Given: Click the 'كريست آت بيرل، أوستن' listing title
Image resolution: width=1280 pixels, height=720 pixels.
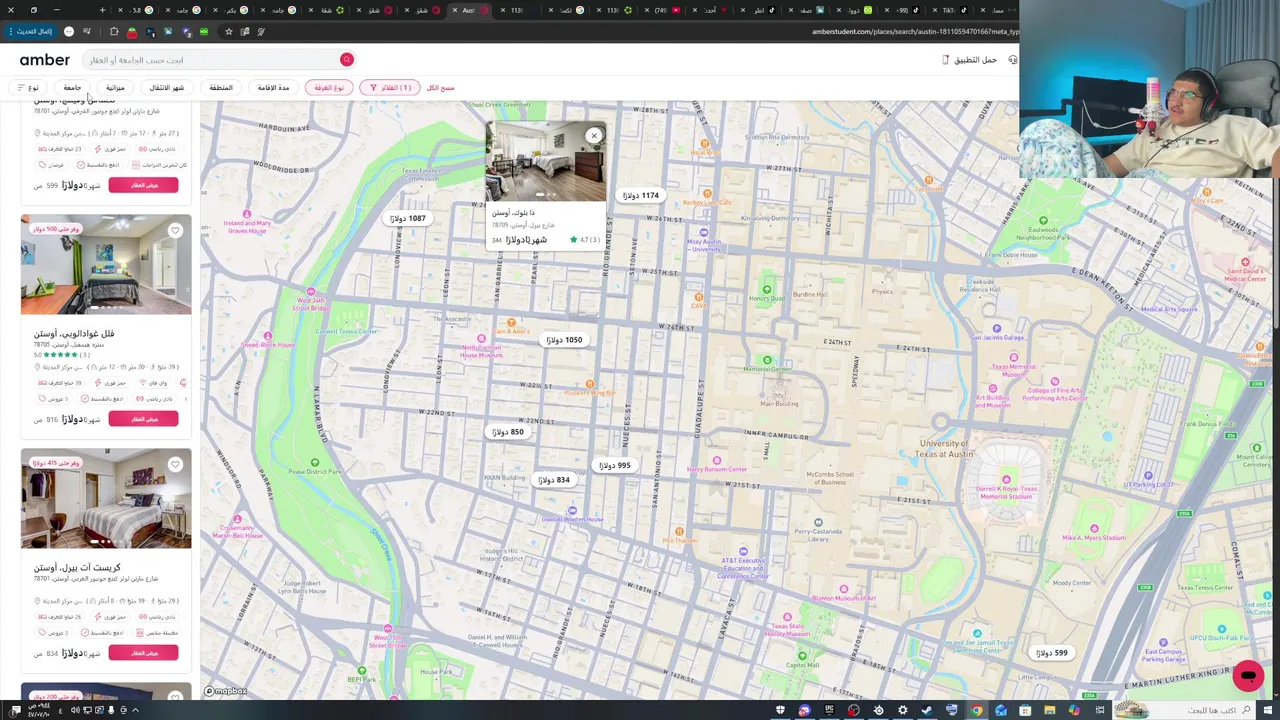Looking at the screenshot, I should (77, 567).
